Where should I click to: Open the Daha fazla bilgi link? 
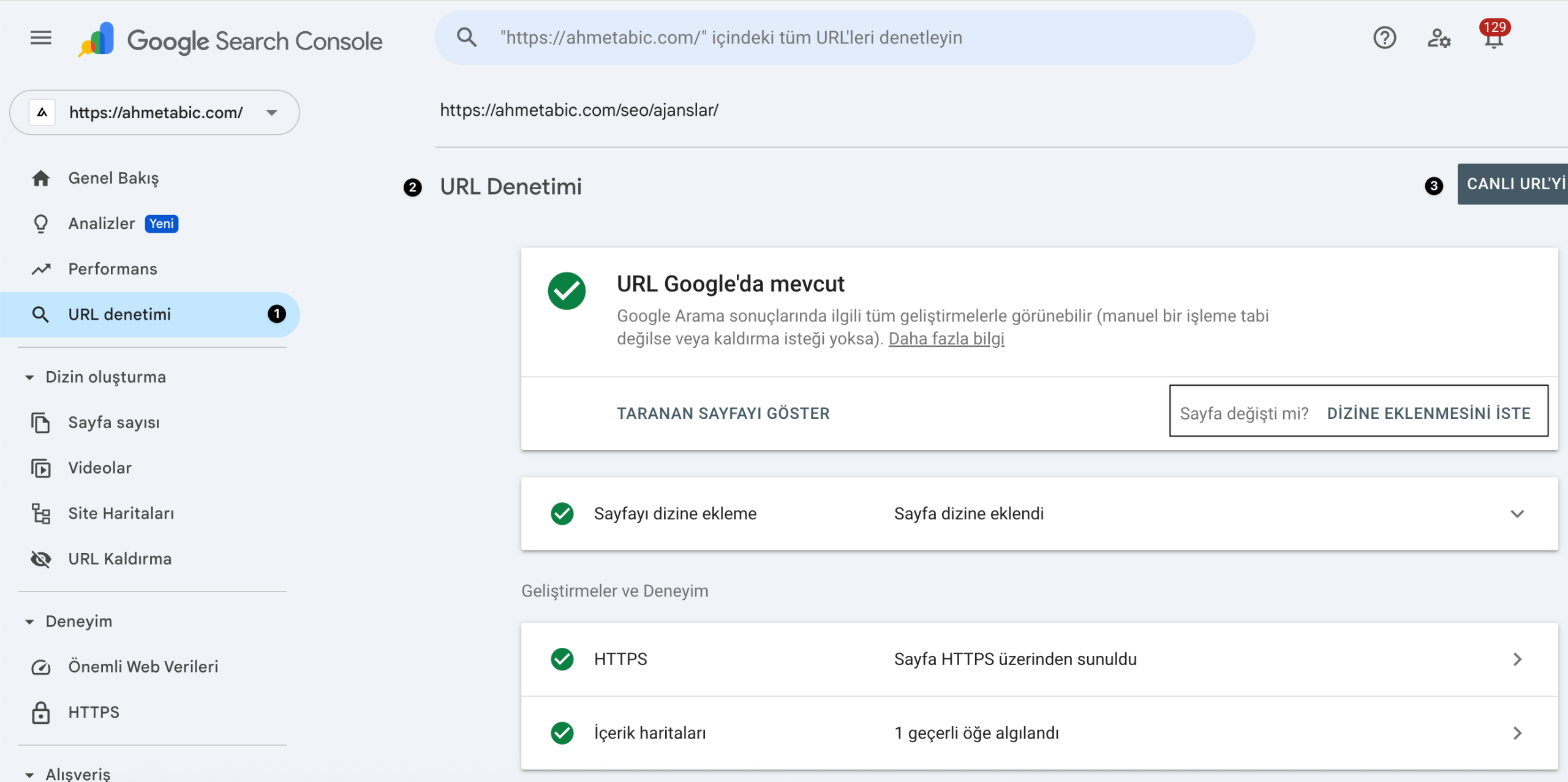click(946, 339)
